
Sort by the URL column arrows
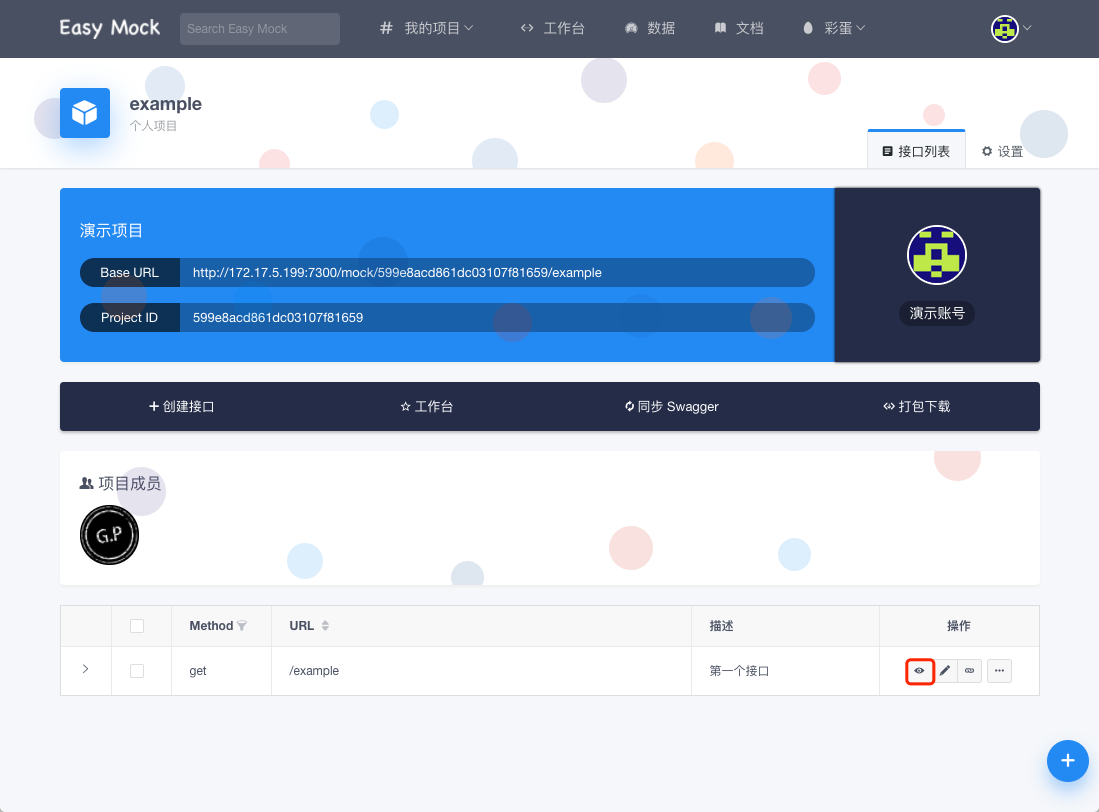tap(325, 626)
